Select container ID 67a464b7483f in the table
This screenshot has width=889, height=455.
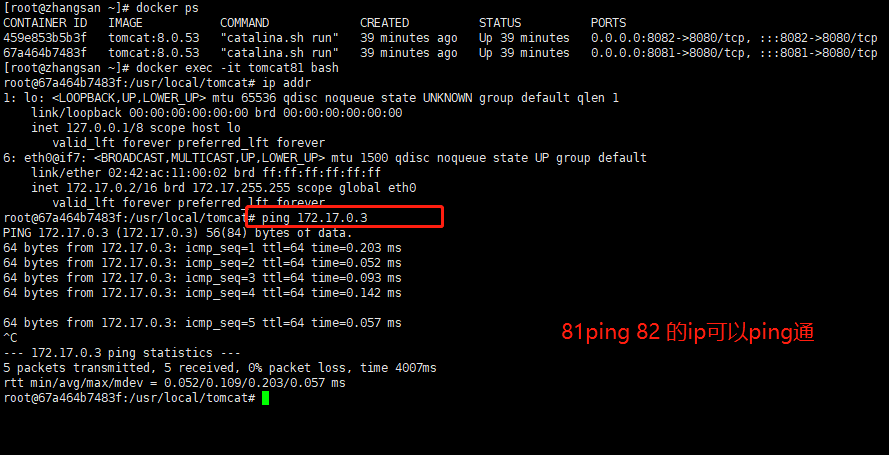(45, 53)
